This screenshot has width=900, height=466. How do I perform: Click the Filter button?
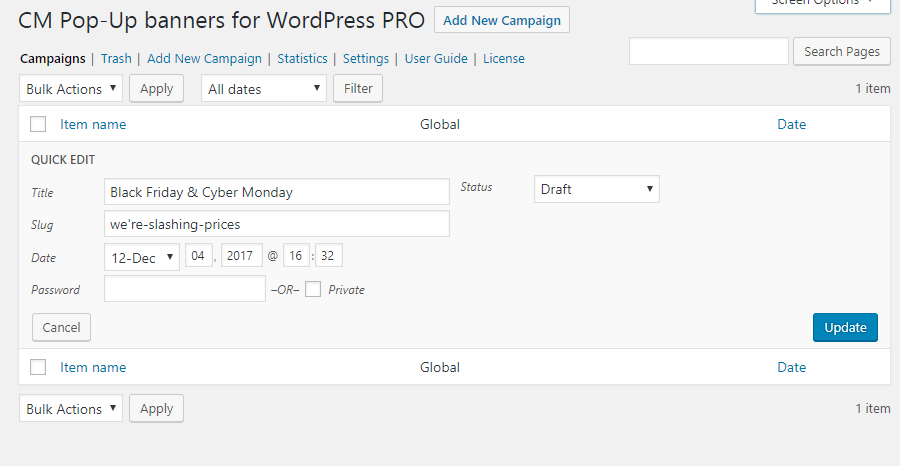[358, 89]
